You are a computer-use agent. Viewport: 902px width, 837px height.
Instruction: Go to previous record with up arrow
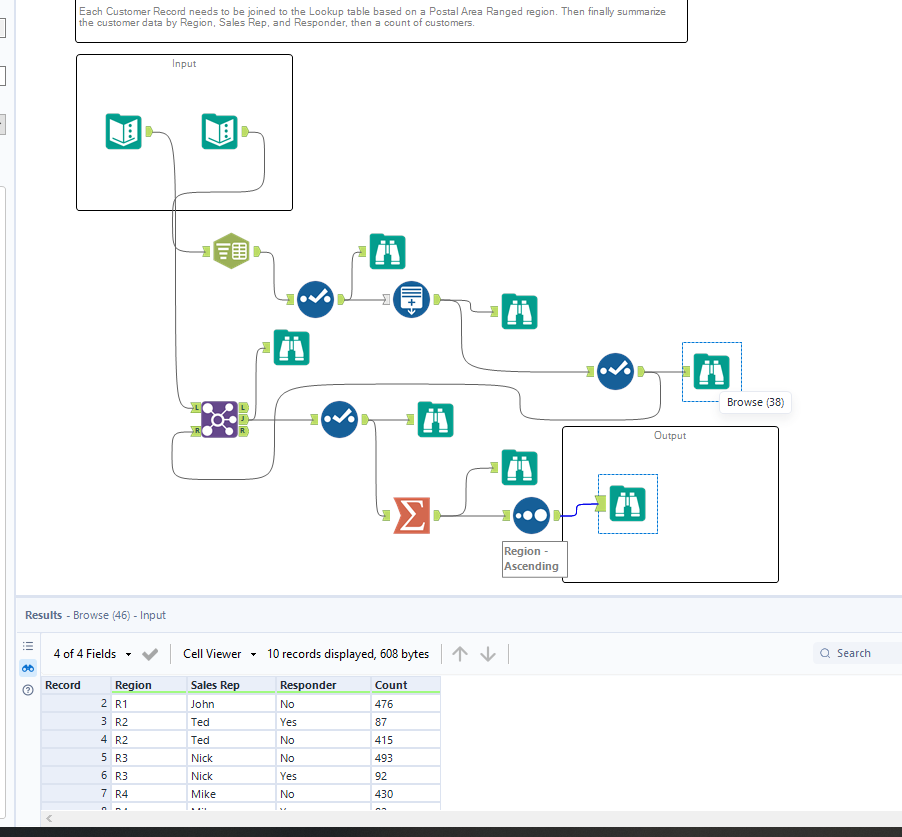tap(460, 654)
